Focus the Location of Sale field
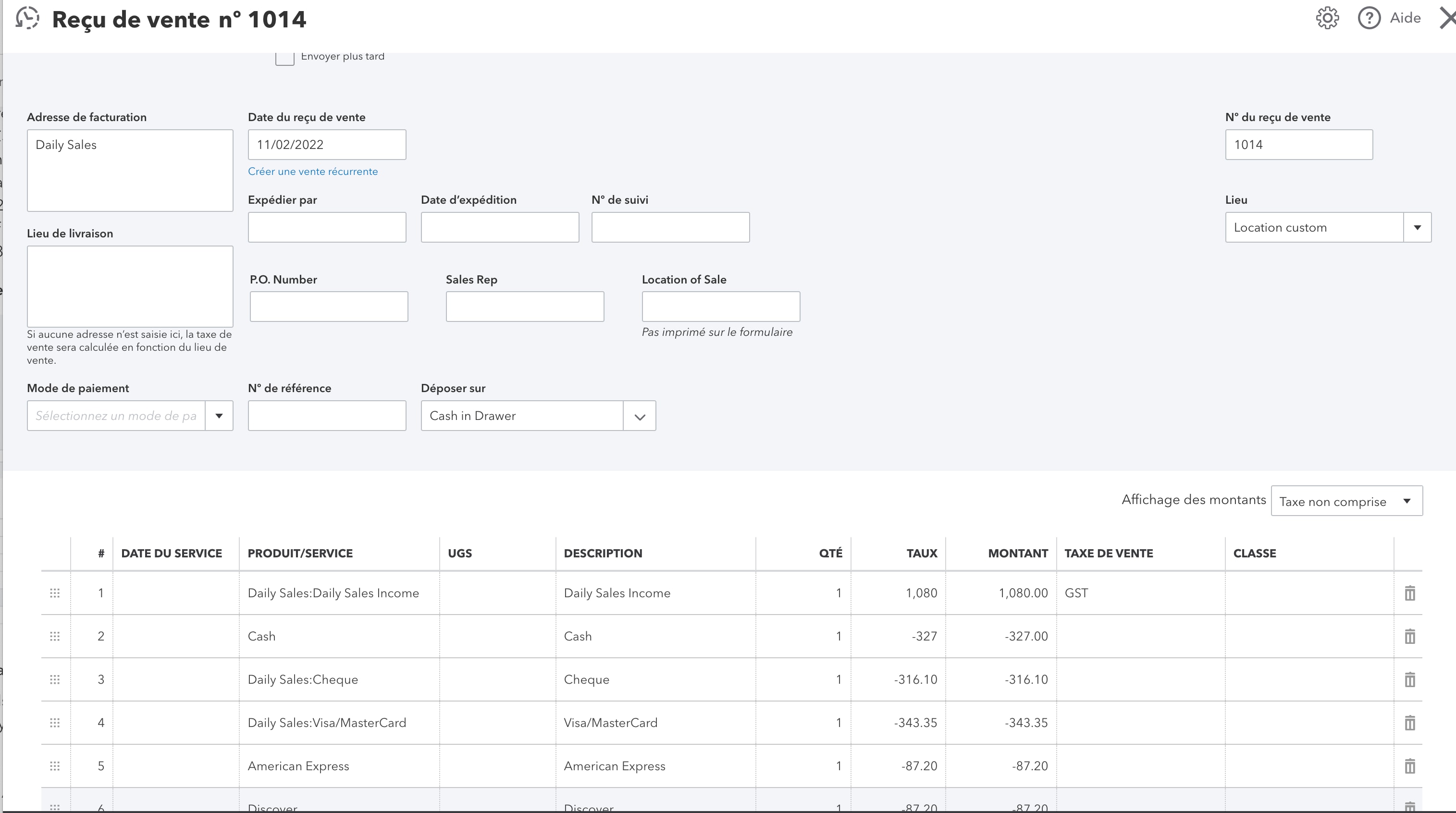Viewport: 1456px width, 813px height. pos(721,307)
